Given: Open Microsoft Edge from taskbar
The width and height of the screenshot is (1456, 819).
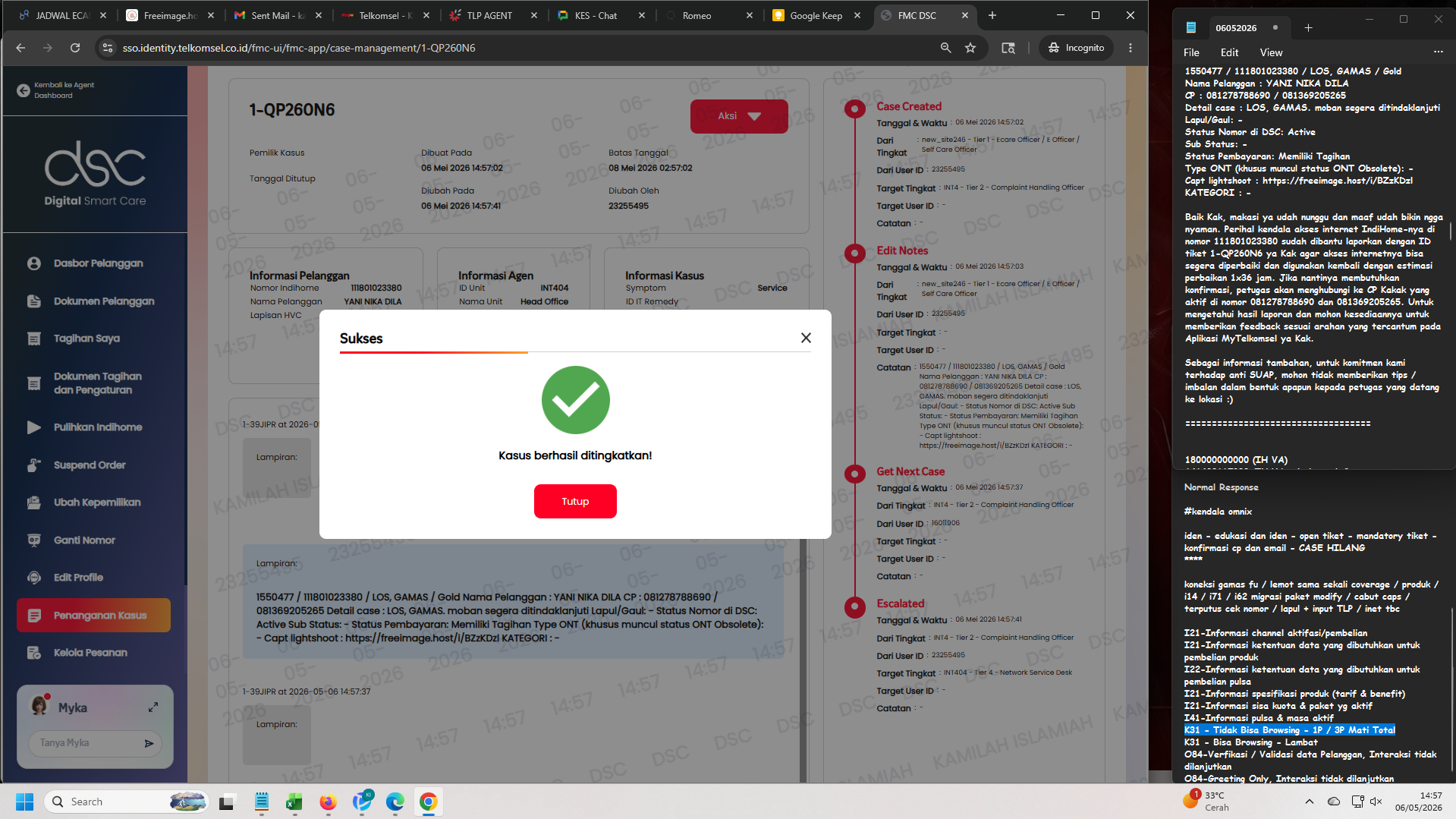Looking at the screenshot, I should point(395,802).
